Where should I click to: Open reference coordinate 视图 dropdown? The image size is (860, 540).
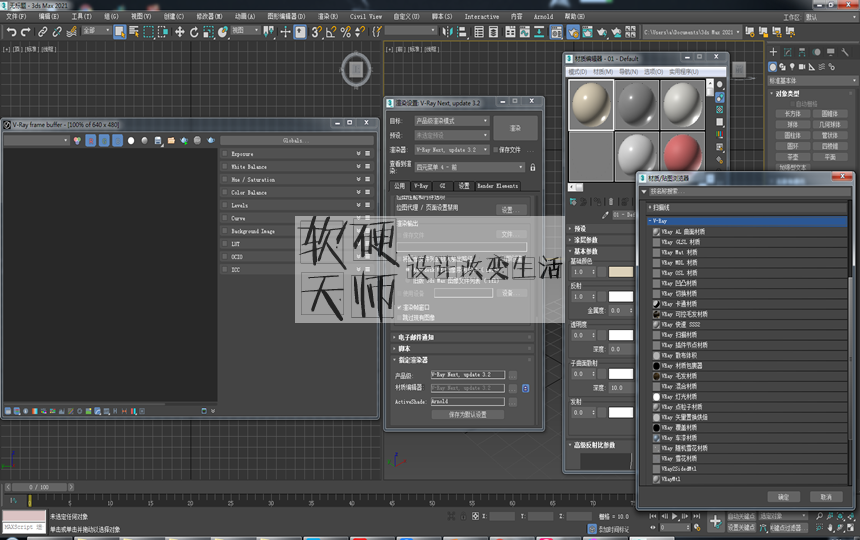click(x=245, y=30)
